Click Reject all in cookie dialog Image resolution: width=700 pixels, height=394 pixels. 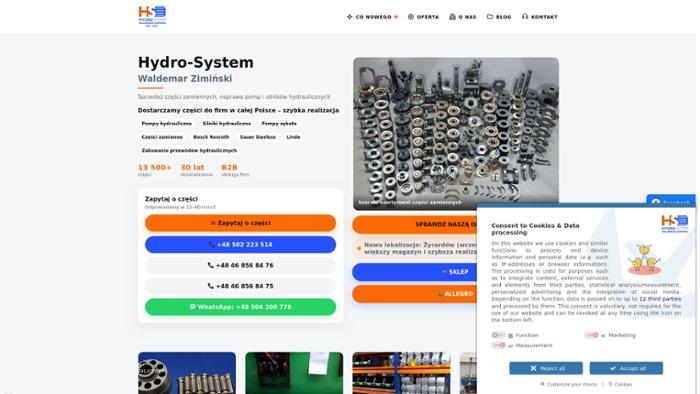pos(546,368)
